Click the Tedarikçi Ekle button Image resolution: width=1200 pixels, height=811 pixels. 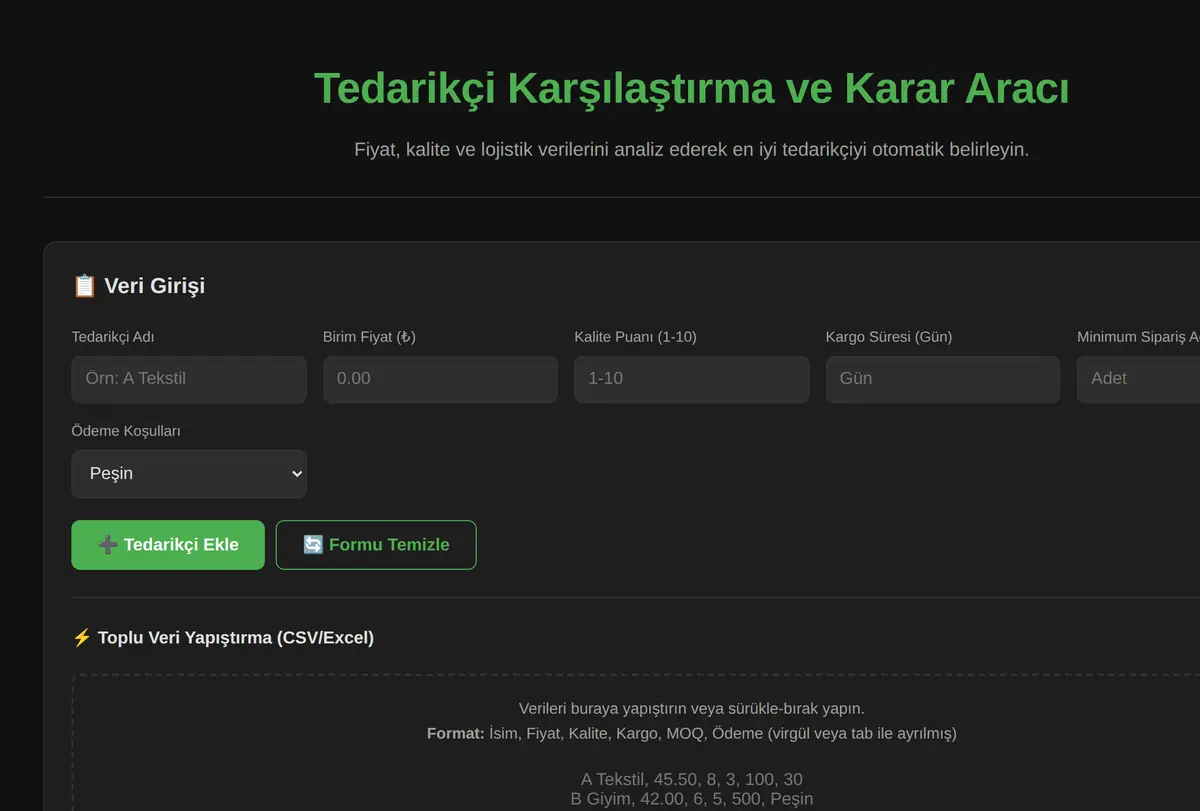coord(168,545)
